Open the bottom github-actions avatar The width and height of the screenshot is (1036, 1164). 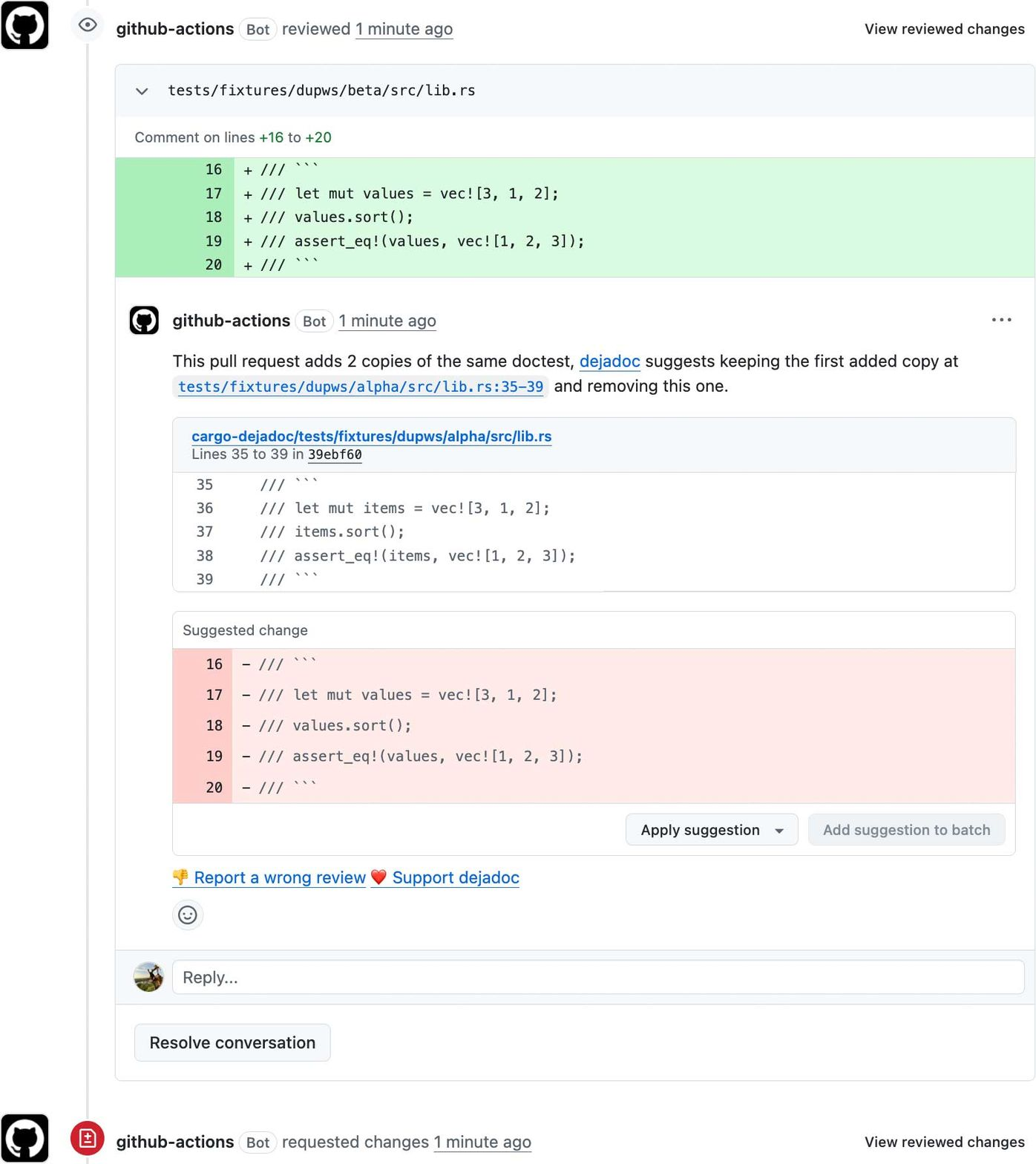pos(24,1138)
